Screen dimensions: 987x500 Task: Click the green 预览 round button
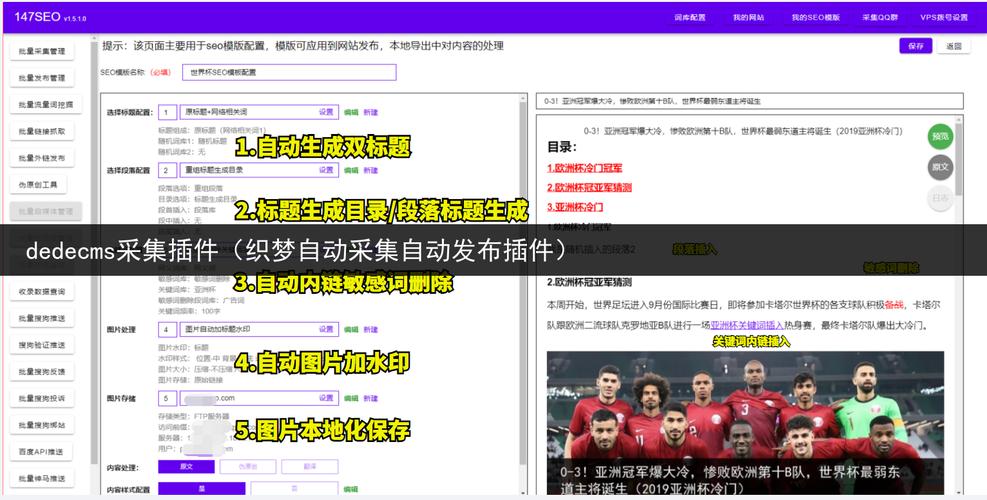940,136
